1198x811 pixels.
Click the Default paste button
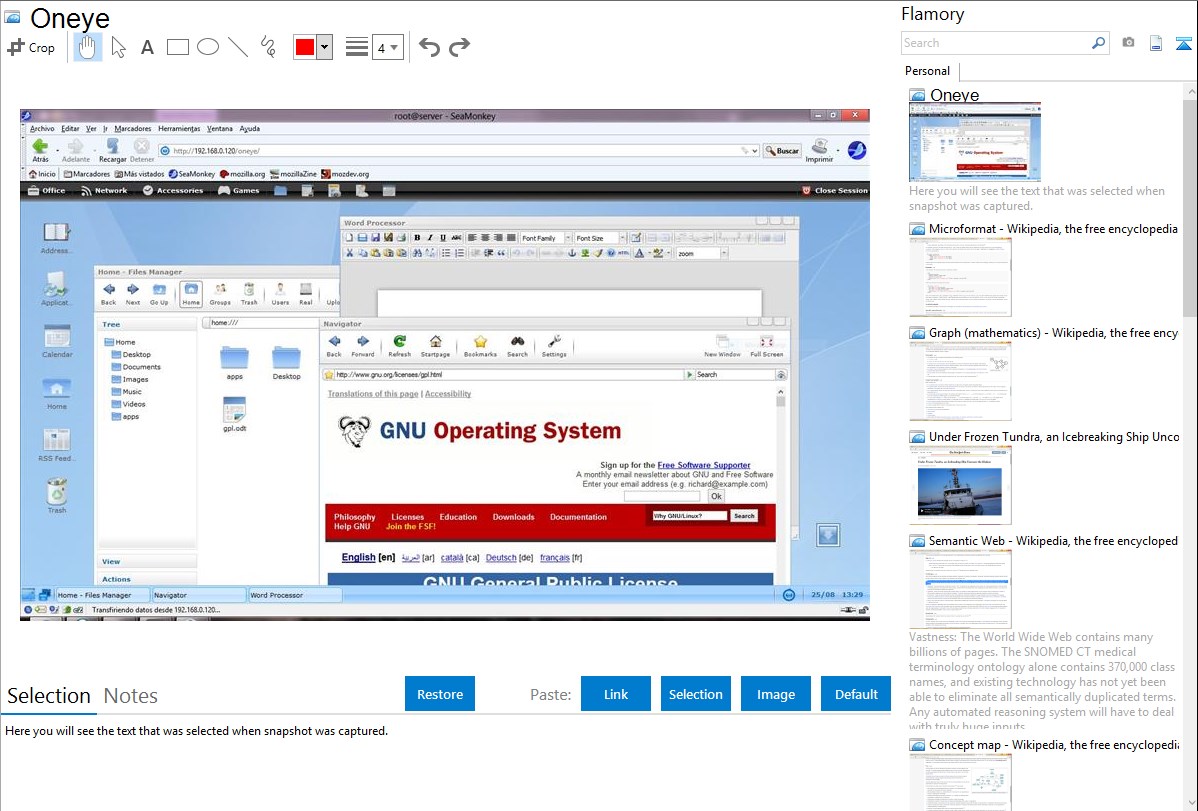(856, 694)
